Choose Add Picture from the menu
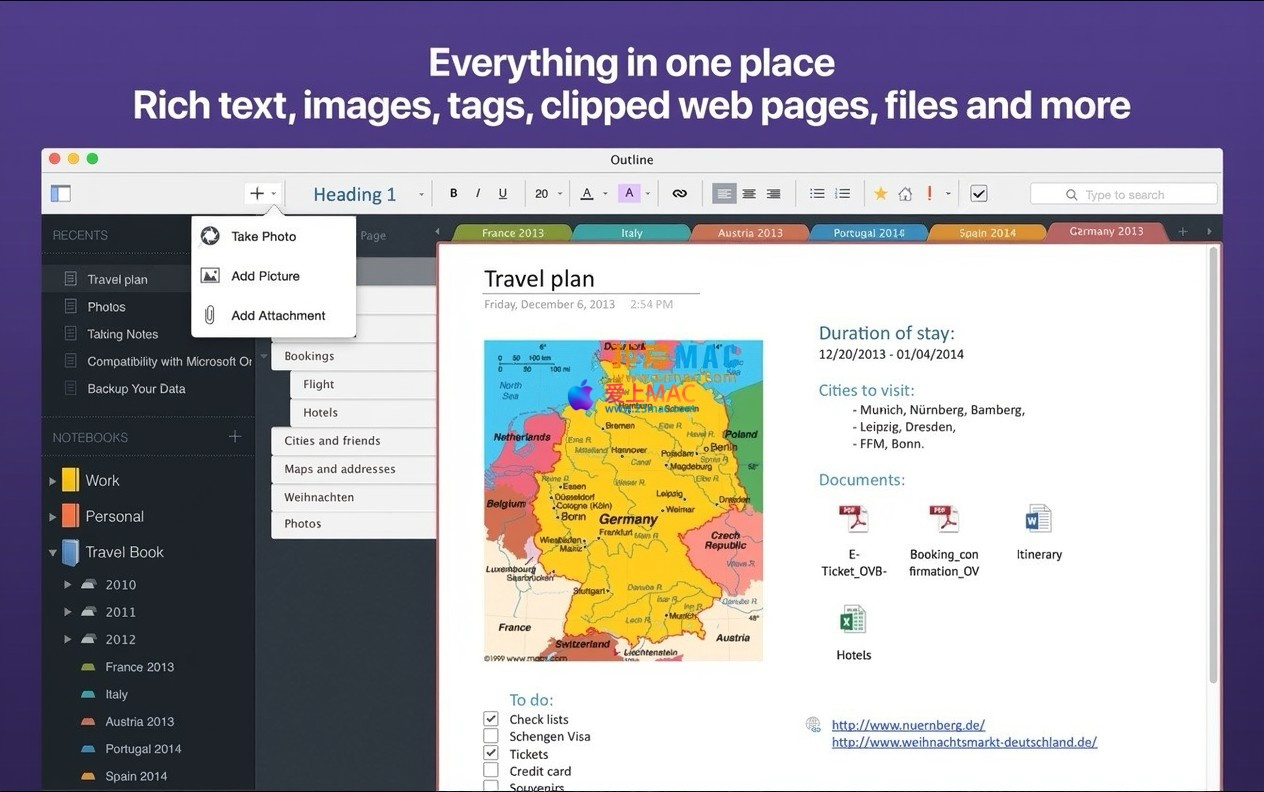 [x=265, y=276]
